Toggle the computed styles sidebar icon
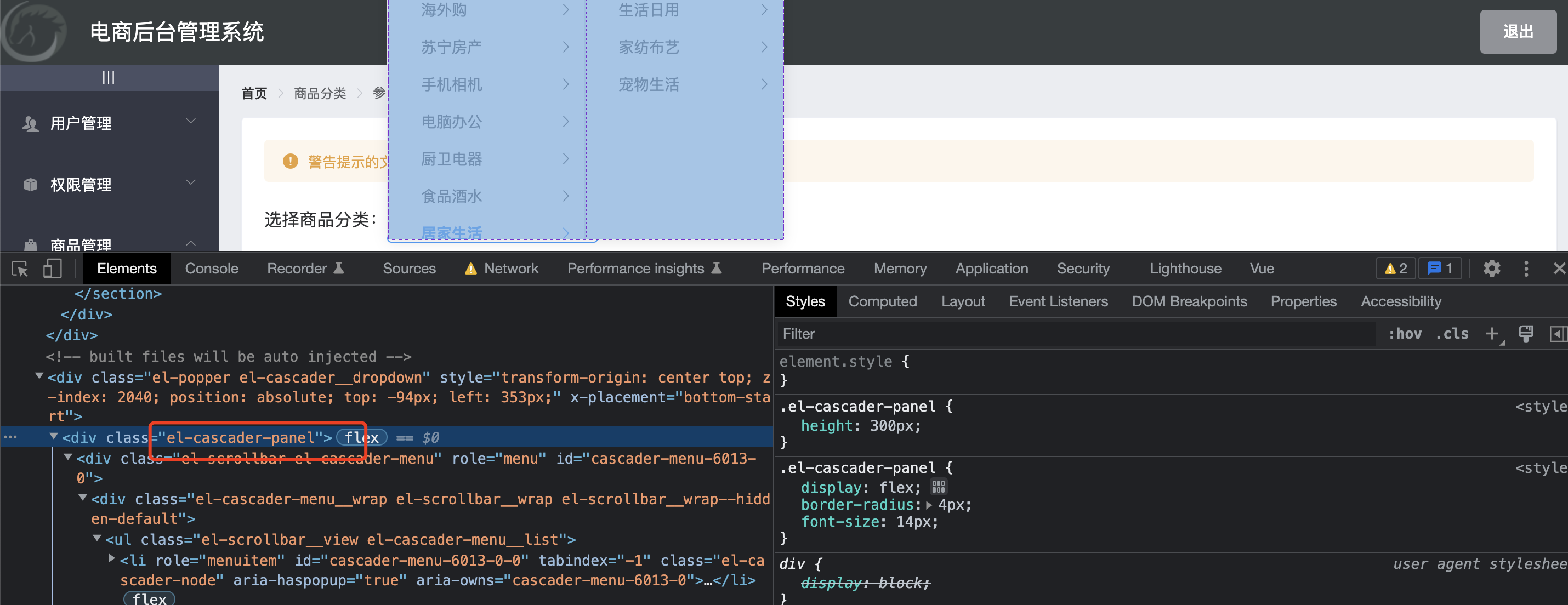The image size is (1568, 605). click(x=1558, y=334)
